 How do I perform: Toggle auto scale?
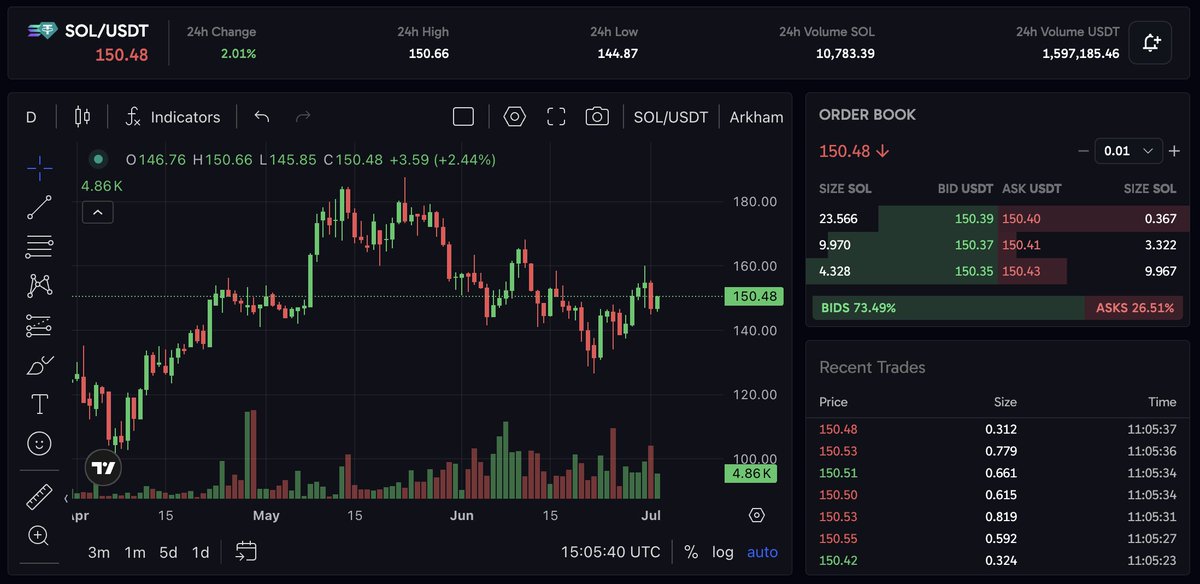tap(762, 552)
